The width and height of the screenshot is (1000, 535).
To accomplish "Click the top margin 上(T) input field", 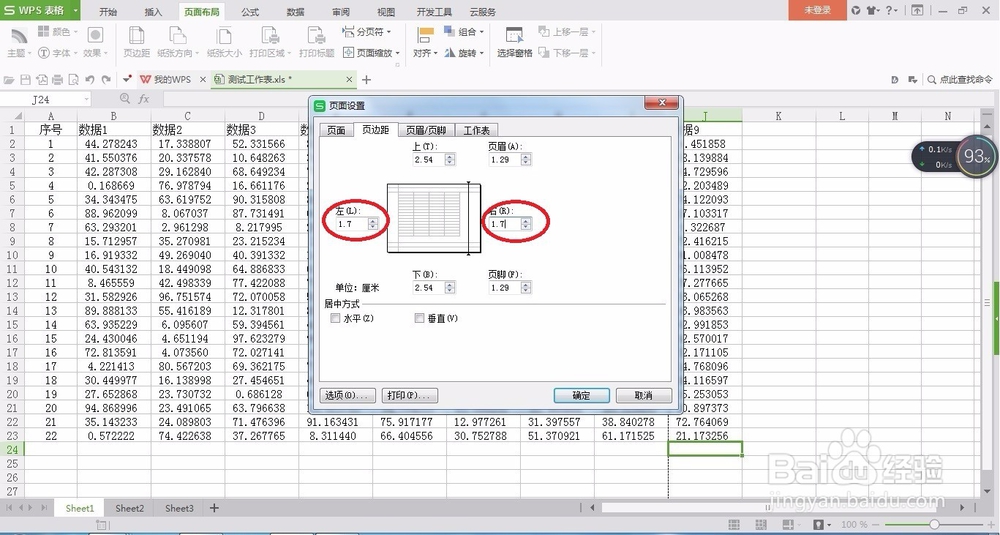I will point(428,159).
